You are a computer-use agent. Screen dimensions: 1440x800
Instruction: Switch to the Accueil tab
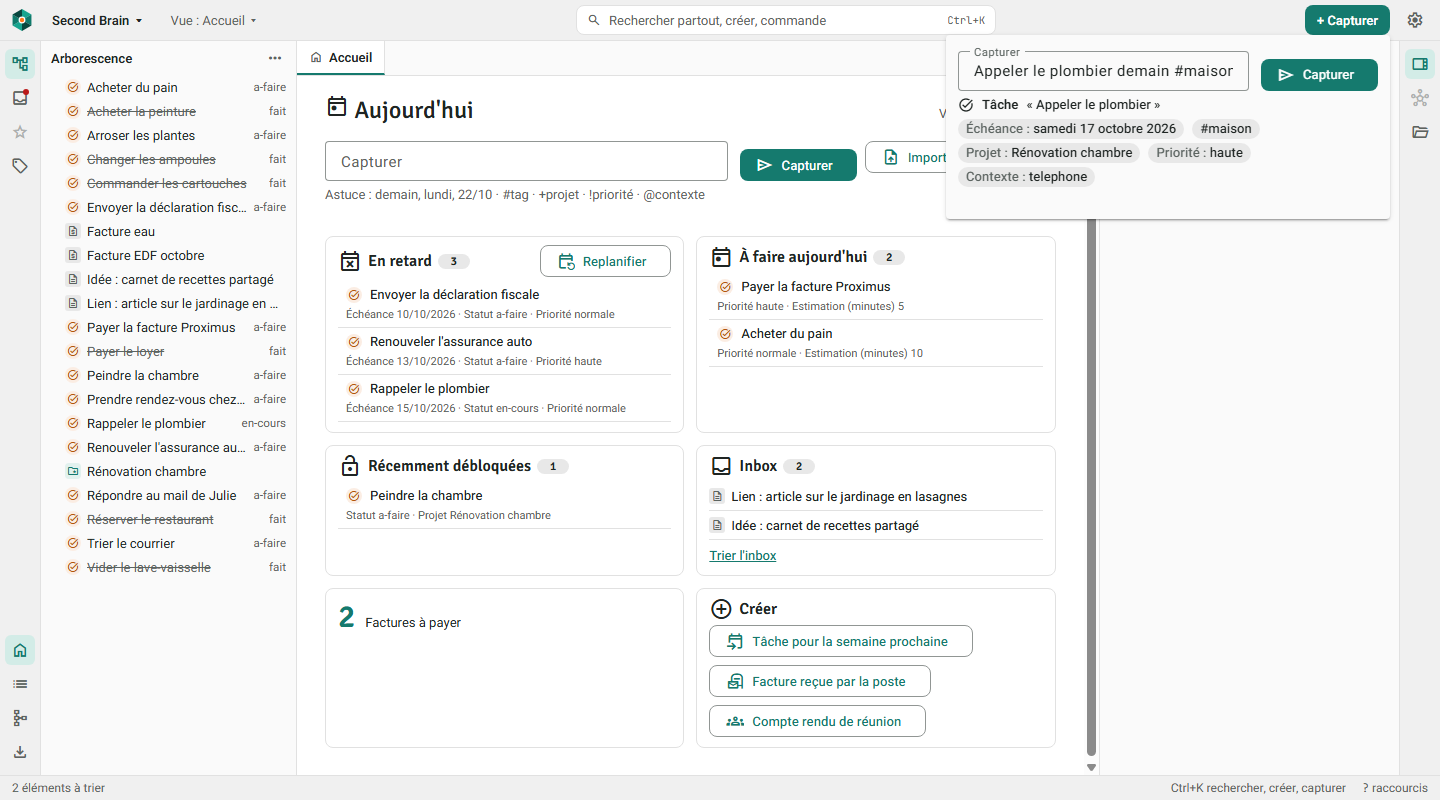click(341, 58)
